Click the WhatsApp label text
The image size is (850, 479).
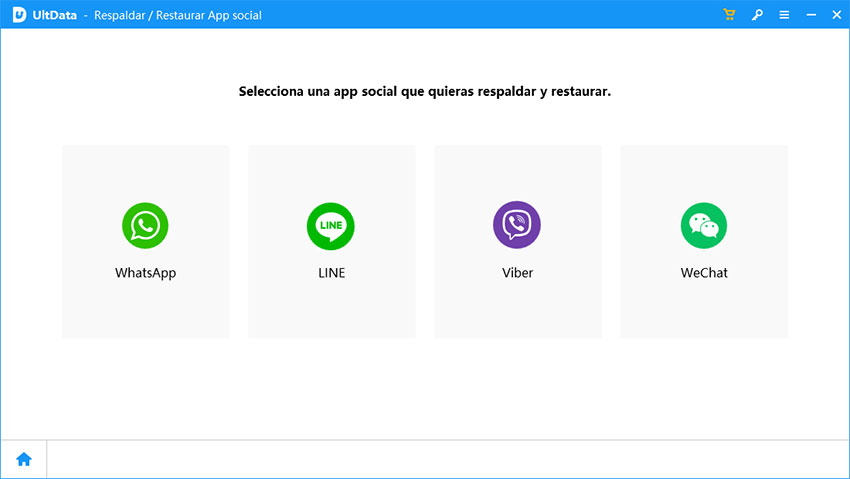pyautogui.click(x=145, y=273)
